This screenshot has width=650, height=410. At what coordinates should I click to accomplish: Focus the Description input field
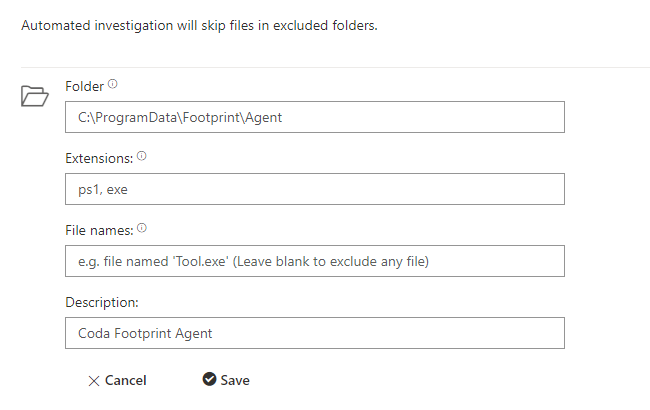(315, 333)
